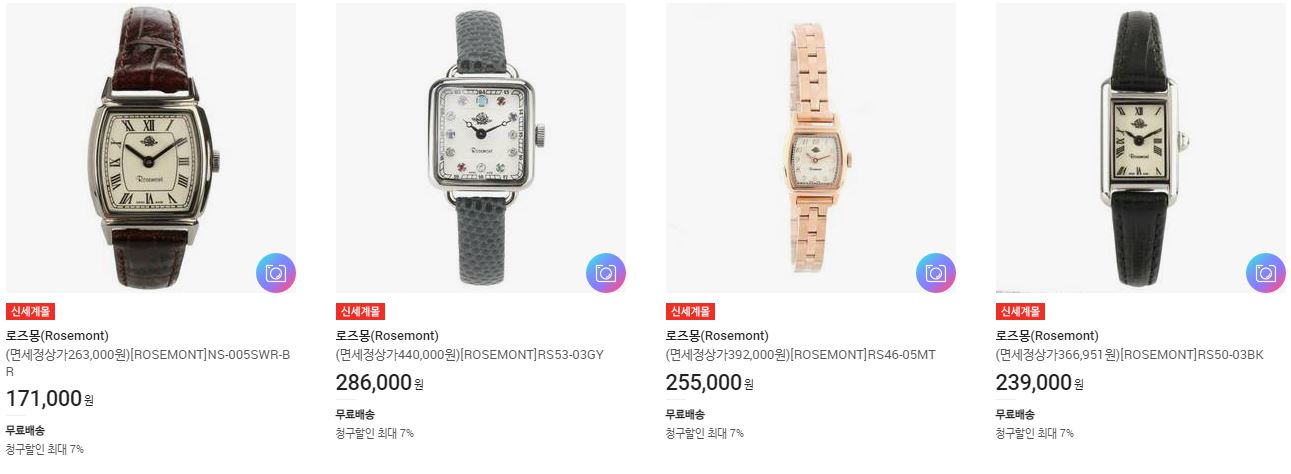The image size is (1291, 474).
Task: Open the rose gold bracelet watch image
Action: (811, 148)
